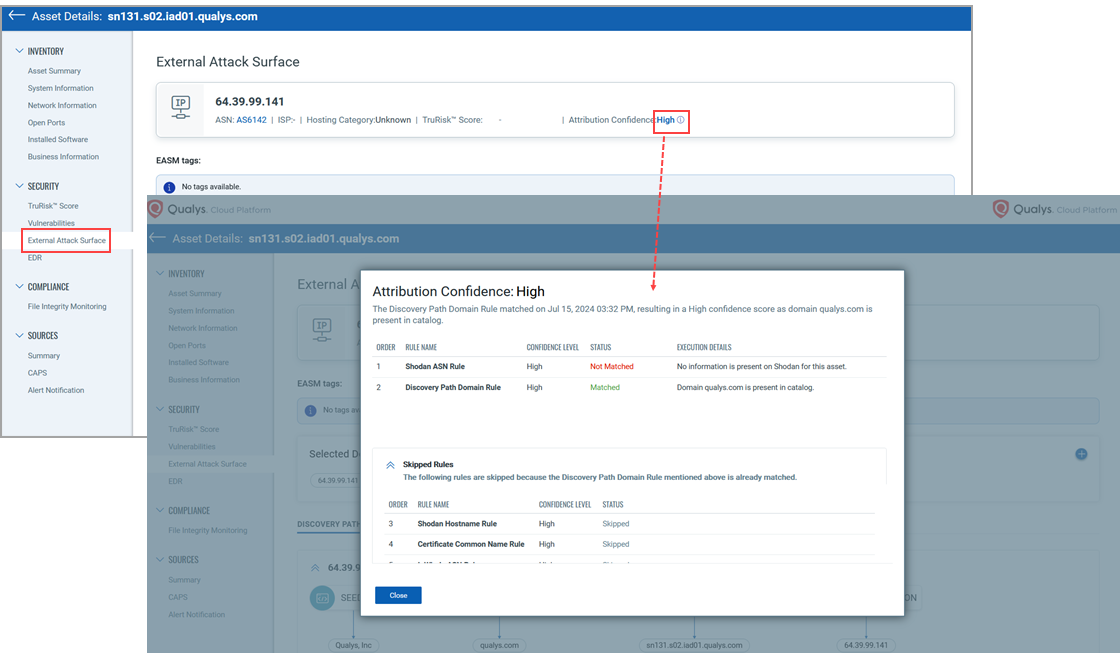Screen dimensions: 1120x653
Task: Click the Not Matched status text
Action: (611, 367)
